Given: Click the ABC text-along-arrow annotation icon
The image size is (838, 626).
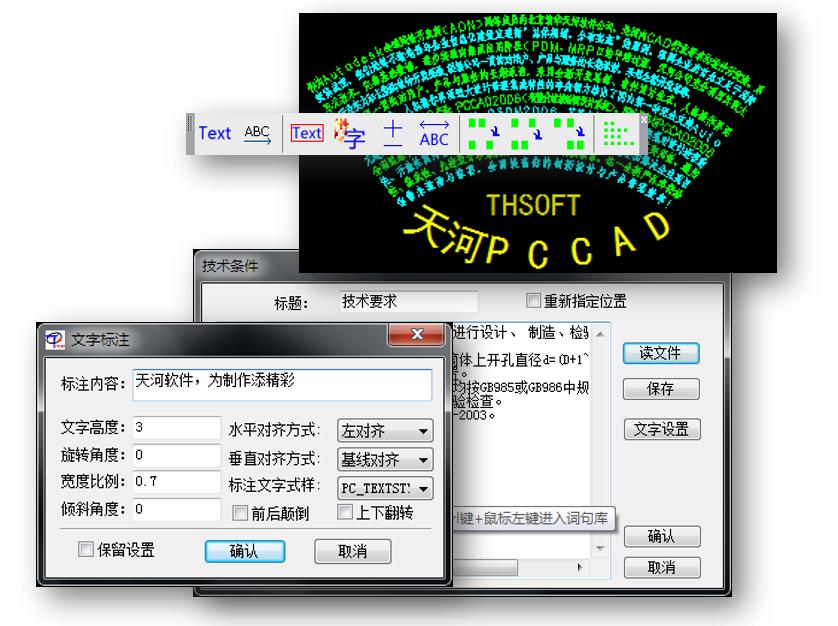Looking at the screenshot, I should (257, 133).
